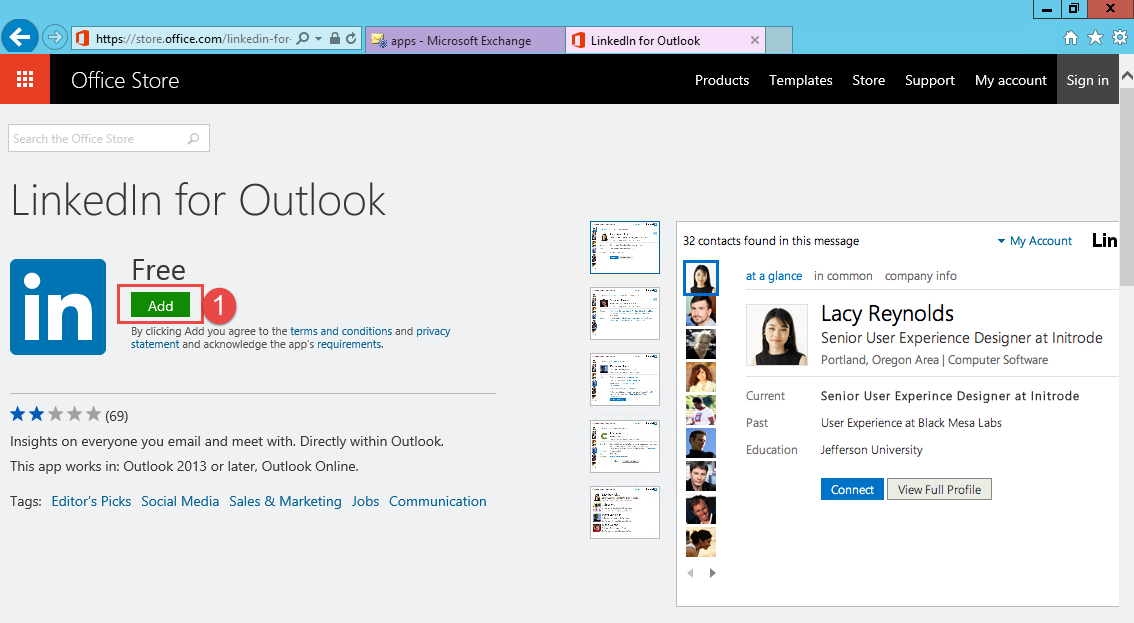
Task: Click the padlock security icon
Action: [335, 38]
